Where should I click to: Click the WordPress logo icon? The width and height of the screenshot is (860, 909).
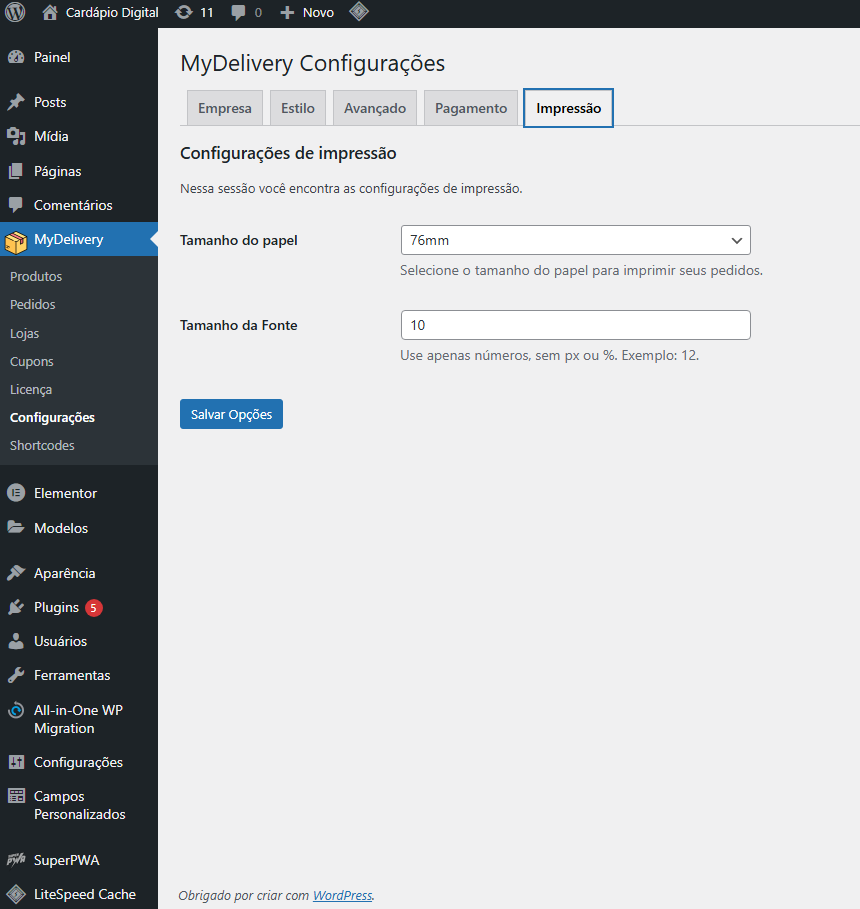(x=15, y=13)
